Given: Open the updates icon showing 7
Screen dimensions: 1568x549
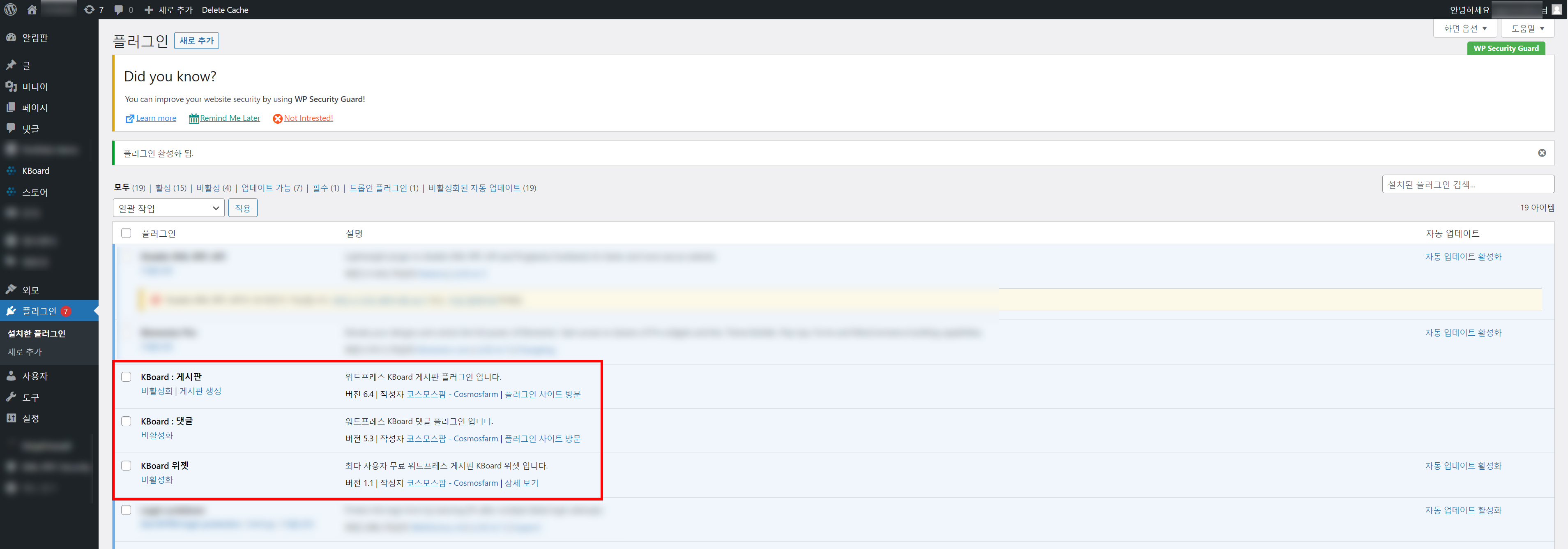Looking at the screenshot, I should coord(93,10).
